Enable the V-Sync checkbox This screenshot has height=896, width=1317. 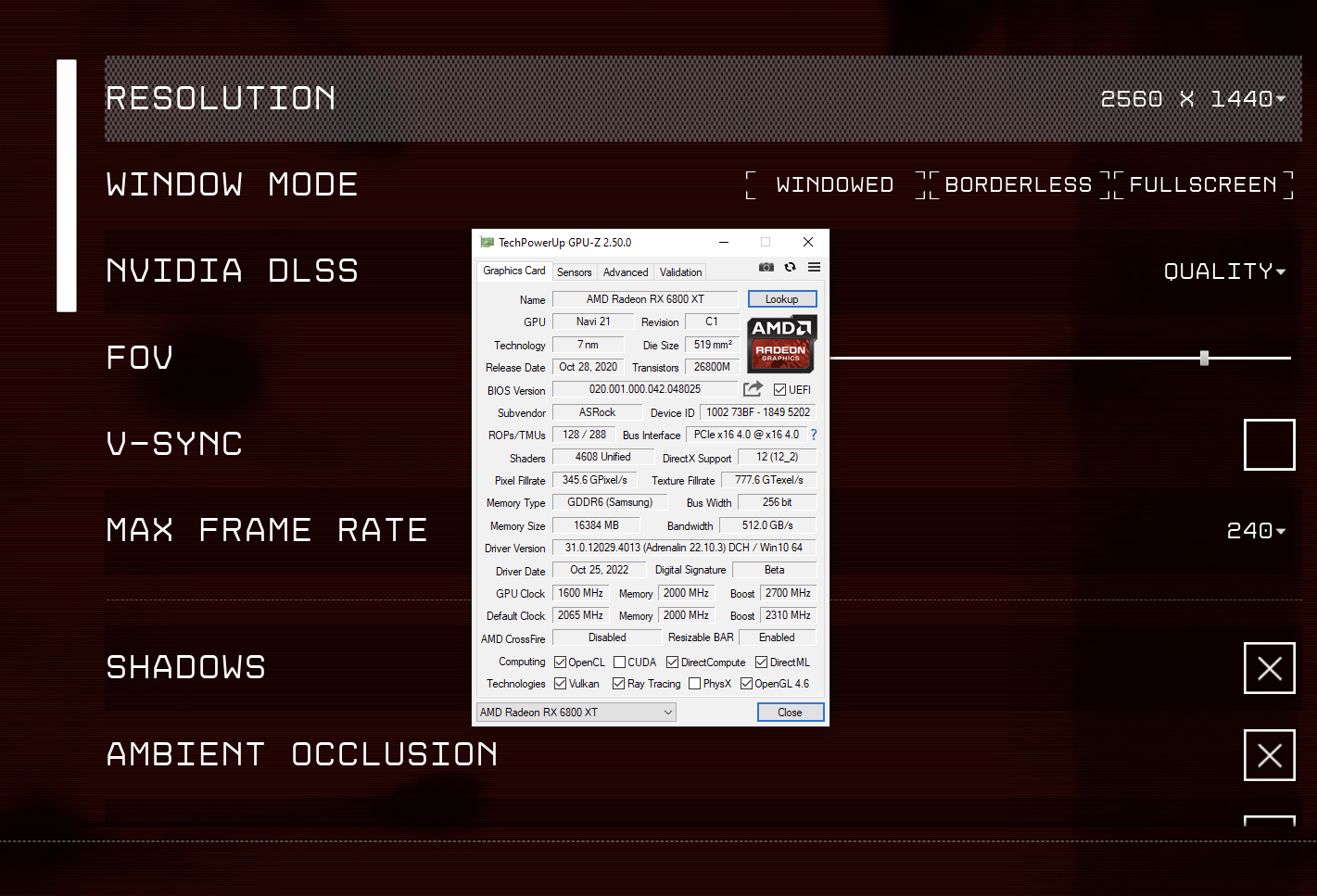tap(1269, 445)
